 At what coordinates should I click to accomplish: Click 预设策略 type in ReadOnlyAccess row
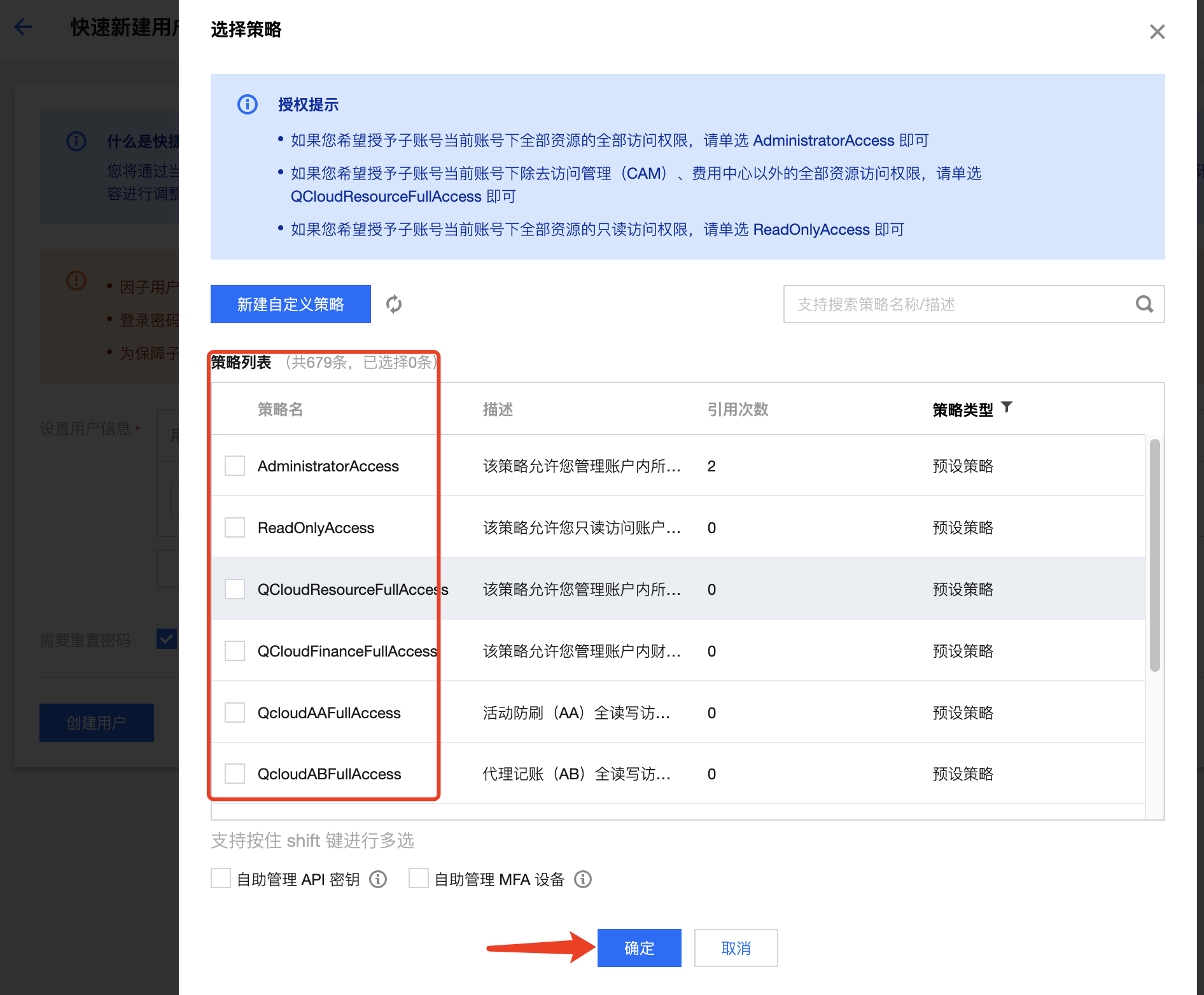(963, 528)
